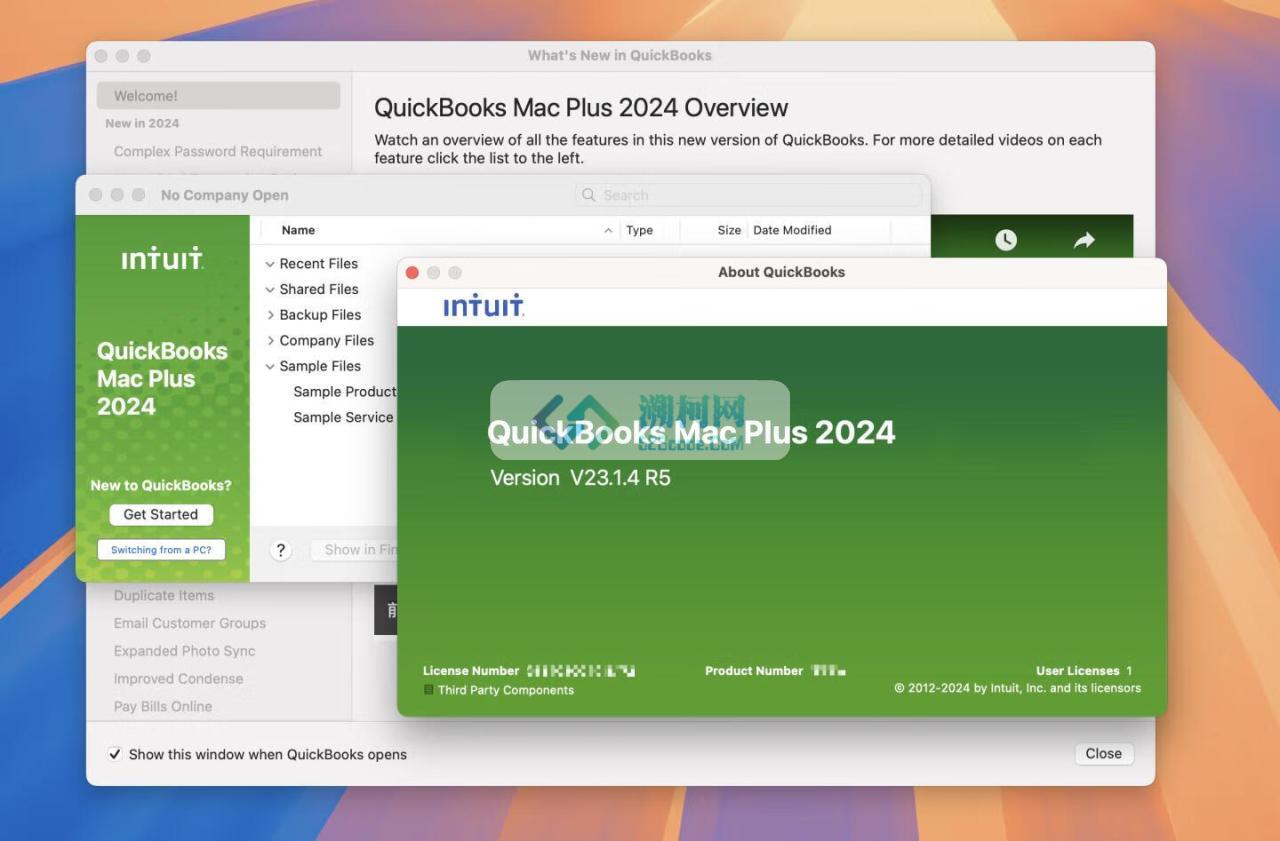1280x841 pixels.
Task: Click the Version V23.1.4 R5 text
Action: click(x=580, y=478)
